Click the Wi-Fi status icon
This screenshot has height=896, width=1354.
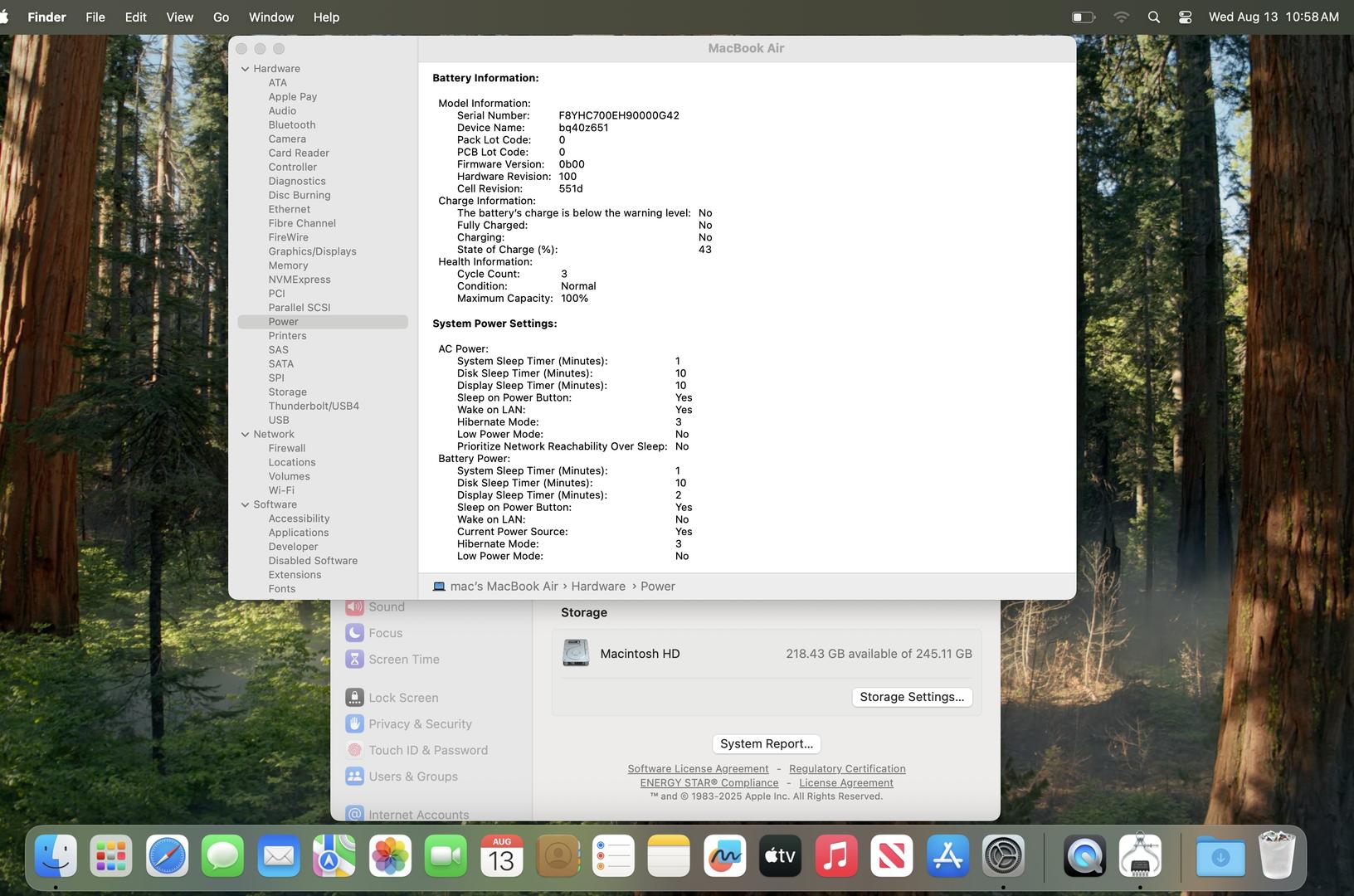pyautogui.click(x=1121, y=17)
